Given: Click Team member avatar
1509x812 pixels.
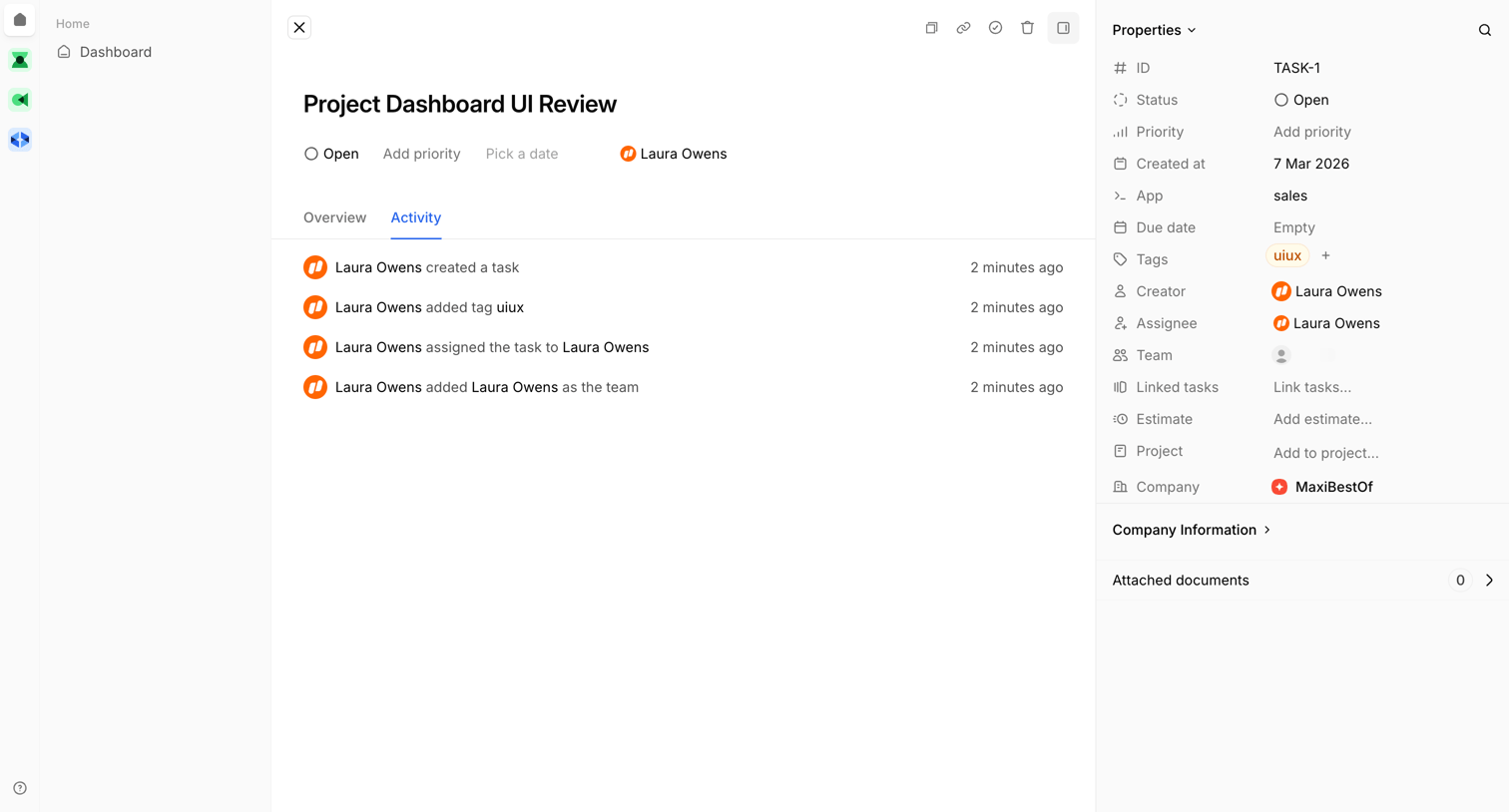Looking at the screenshot, I should (x=1281, y=355).
